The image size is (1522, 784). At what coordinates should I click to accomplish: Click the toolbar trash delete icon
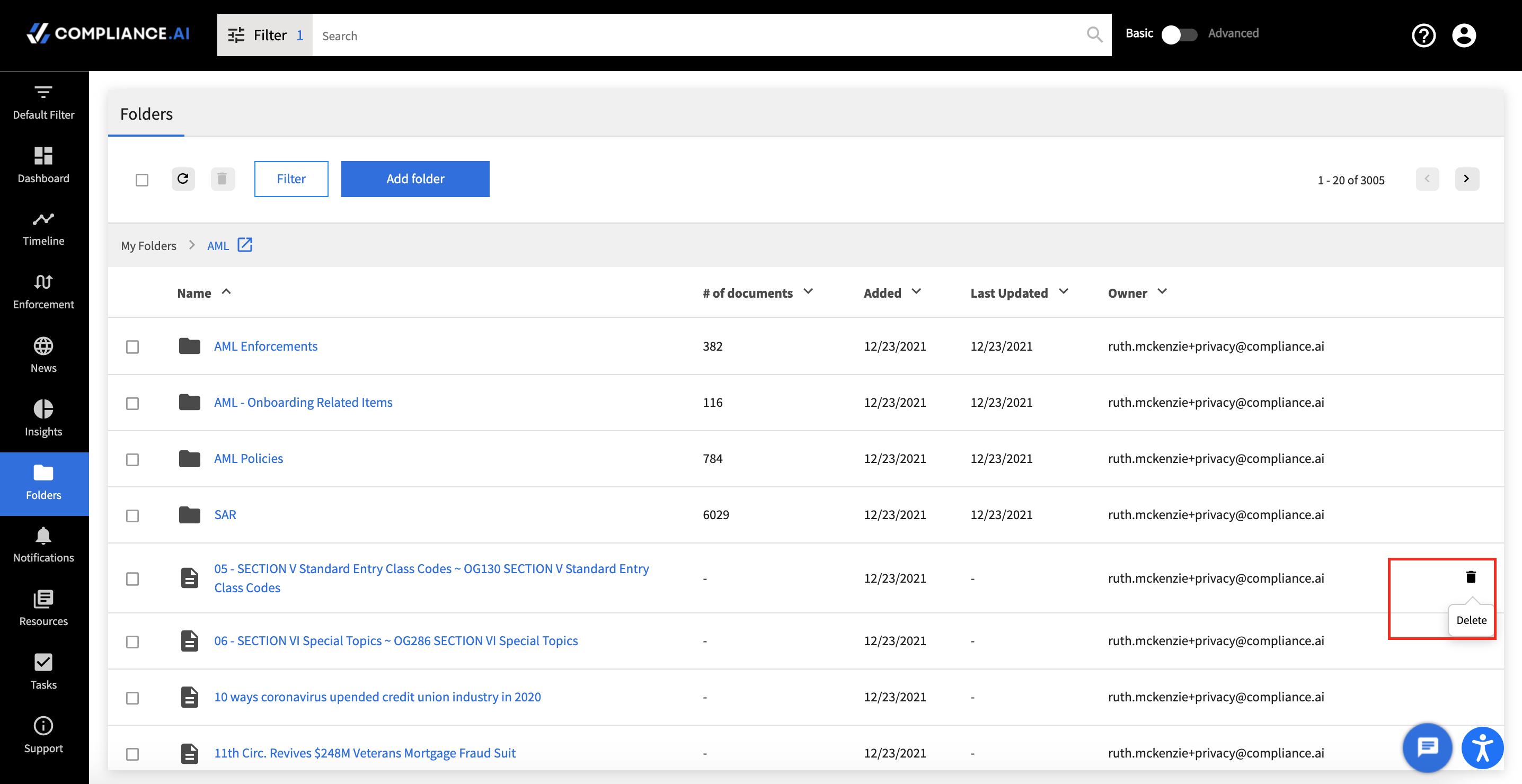click(x=223, y=179)
